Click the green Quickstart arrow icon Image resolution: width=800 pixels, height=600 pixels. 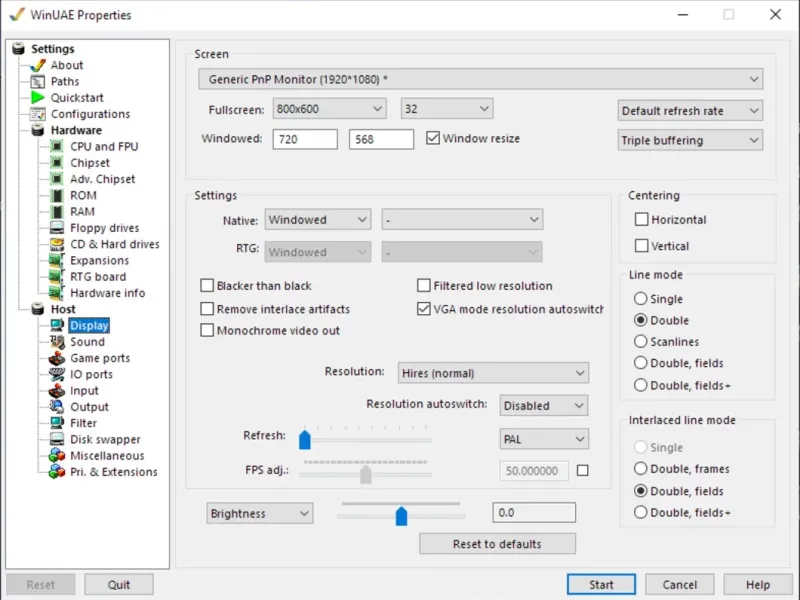pos(38,97)
